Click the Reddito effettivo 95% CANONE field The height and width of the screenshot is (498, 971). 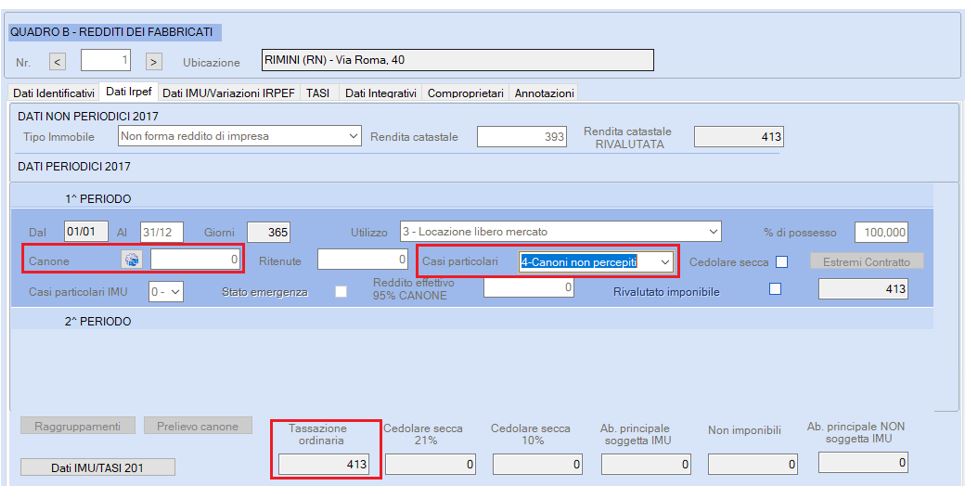pyautogui.click(x=528, y=287)
